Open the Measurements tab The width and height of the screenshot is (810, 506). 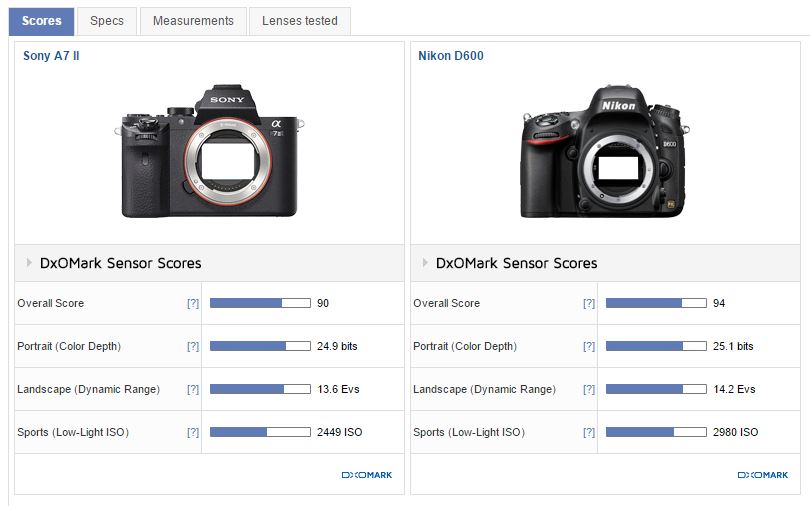pos(193,21)
